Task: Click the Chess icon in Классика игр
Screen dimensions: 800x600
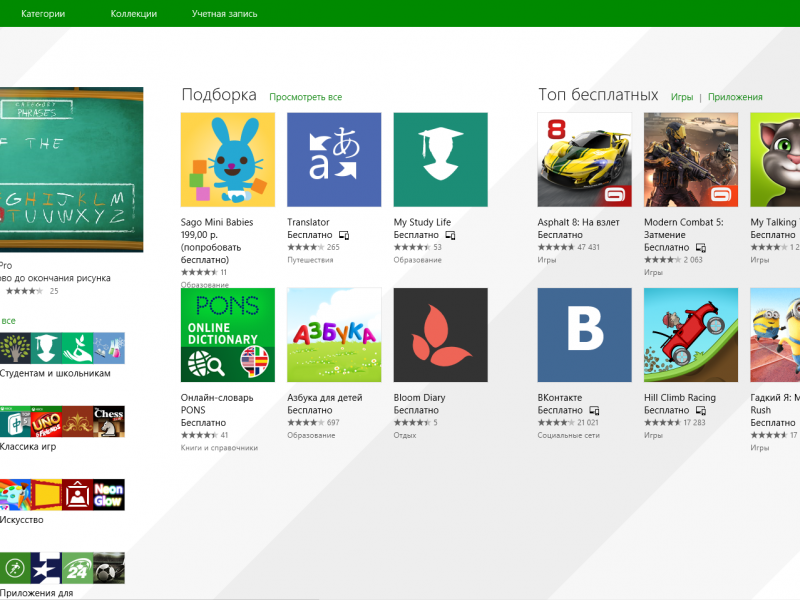Action: tap(109, 421)
